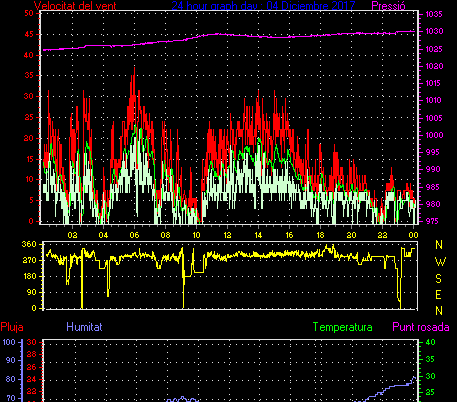The width and height of the screenshot is (457, 402).
Task: Click the 12 hour tick label
Action: click(227, 235)
